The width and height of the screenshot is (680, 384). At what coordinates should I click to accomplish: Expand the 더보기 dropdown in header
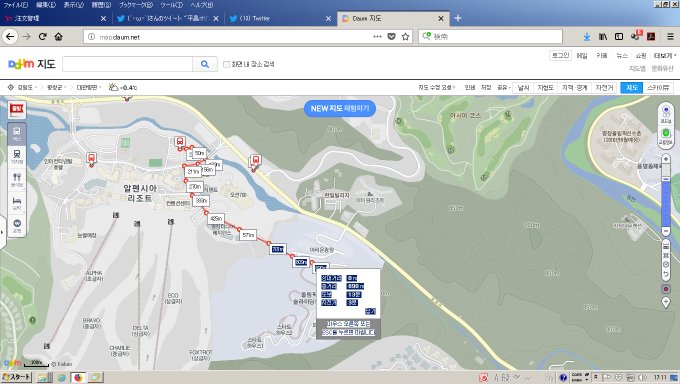(665, 56)
